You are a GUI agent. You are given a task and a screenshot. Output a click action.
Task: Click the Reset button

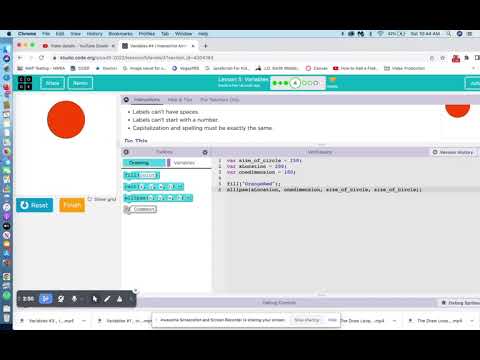coord(35,205)
